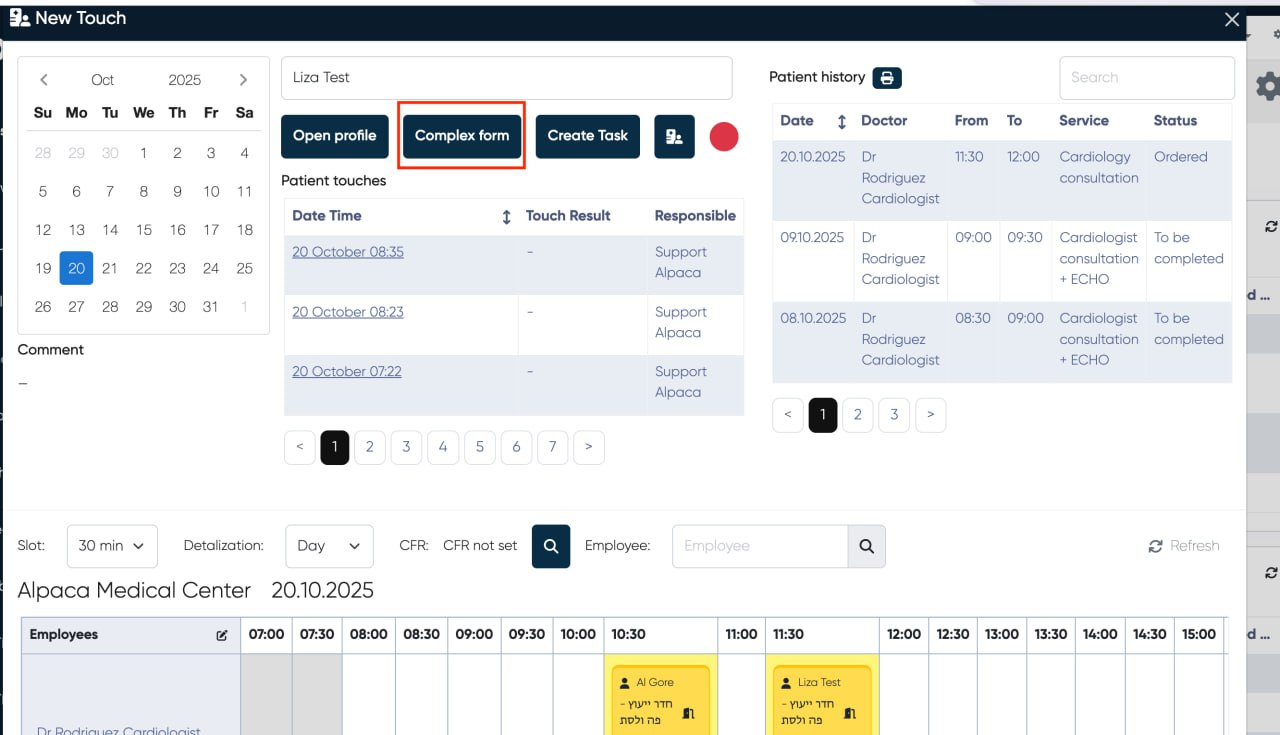Click the Refresh schedule button
This screenshot has width=1280, height=735.
1184,546
